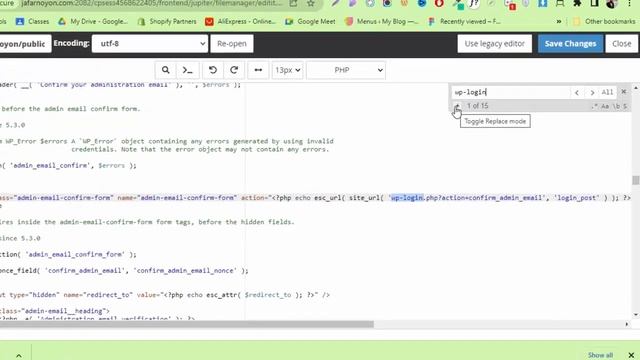Go to the previous search match arrow

(577, 93)
